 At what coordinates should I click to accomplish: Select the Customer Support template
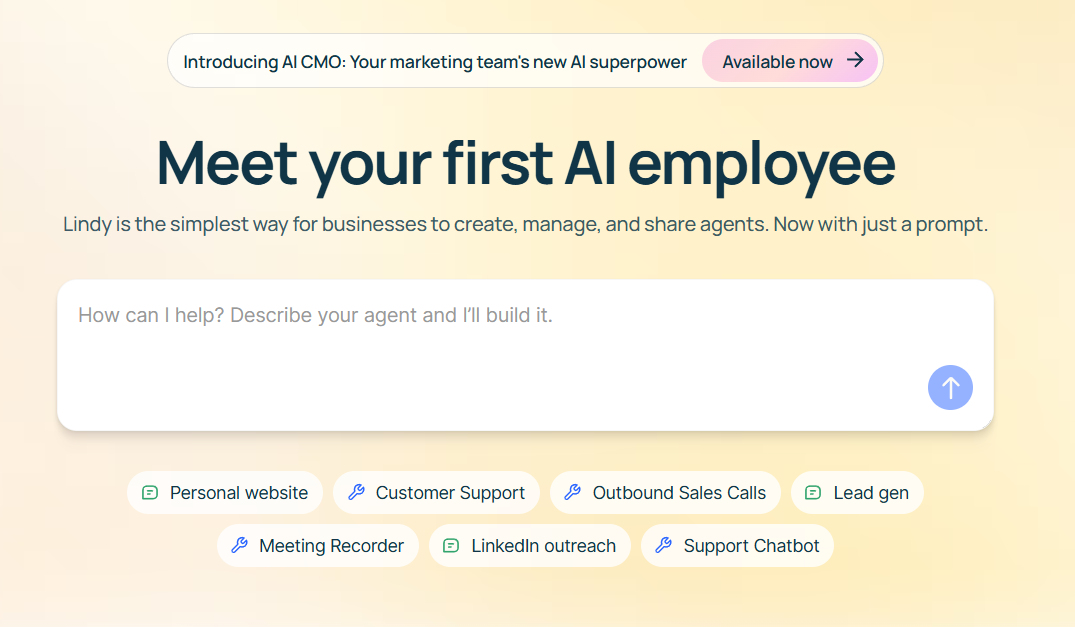(450, 493)
